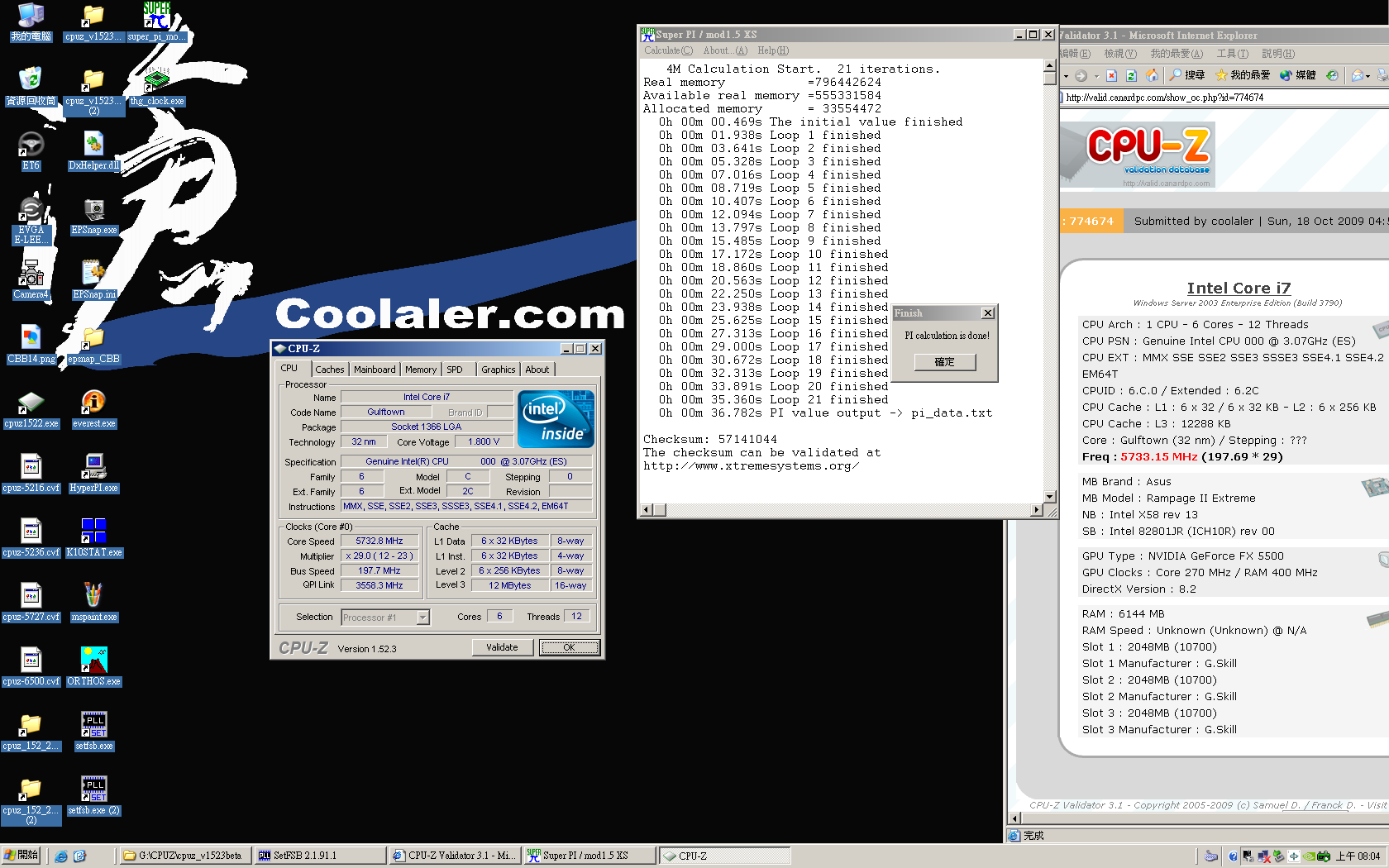Open the G:\CPUZ folder taskbar button
This screenshot has width=1389, height=868.
click(x=185, y=856)
